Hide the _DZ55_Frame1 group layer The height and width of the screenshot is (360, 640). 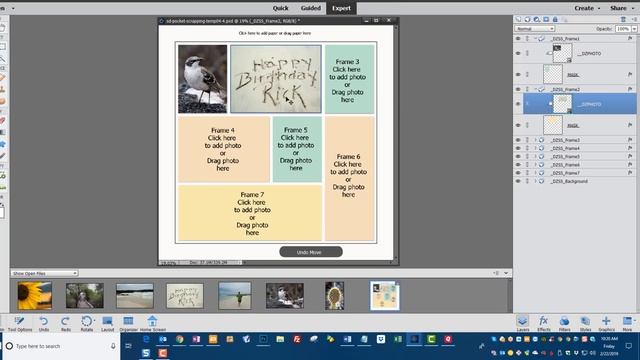coord(518,38)
